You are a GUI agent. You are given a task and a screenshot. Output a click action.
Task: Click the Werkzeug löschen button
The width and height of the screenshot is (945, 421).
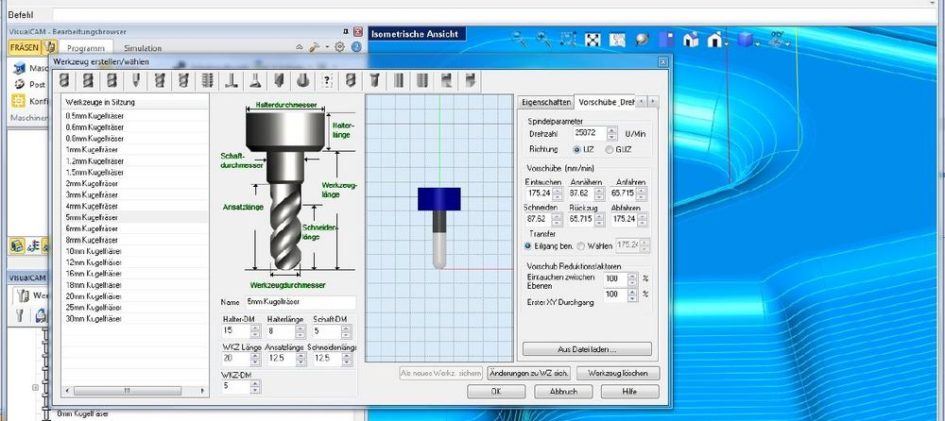[618, 373]
